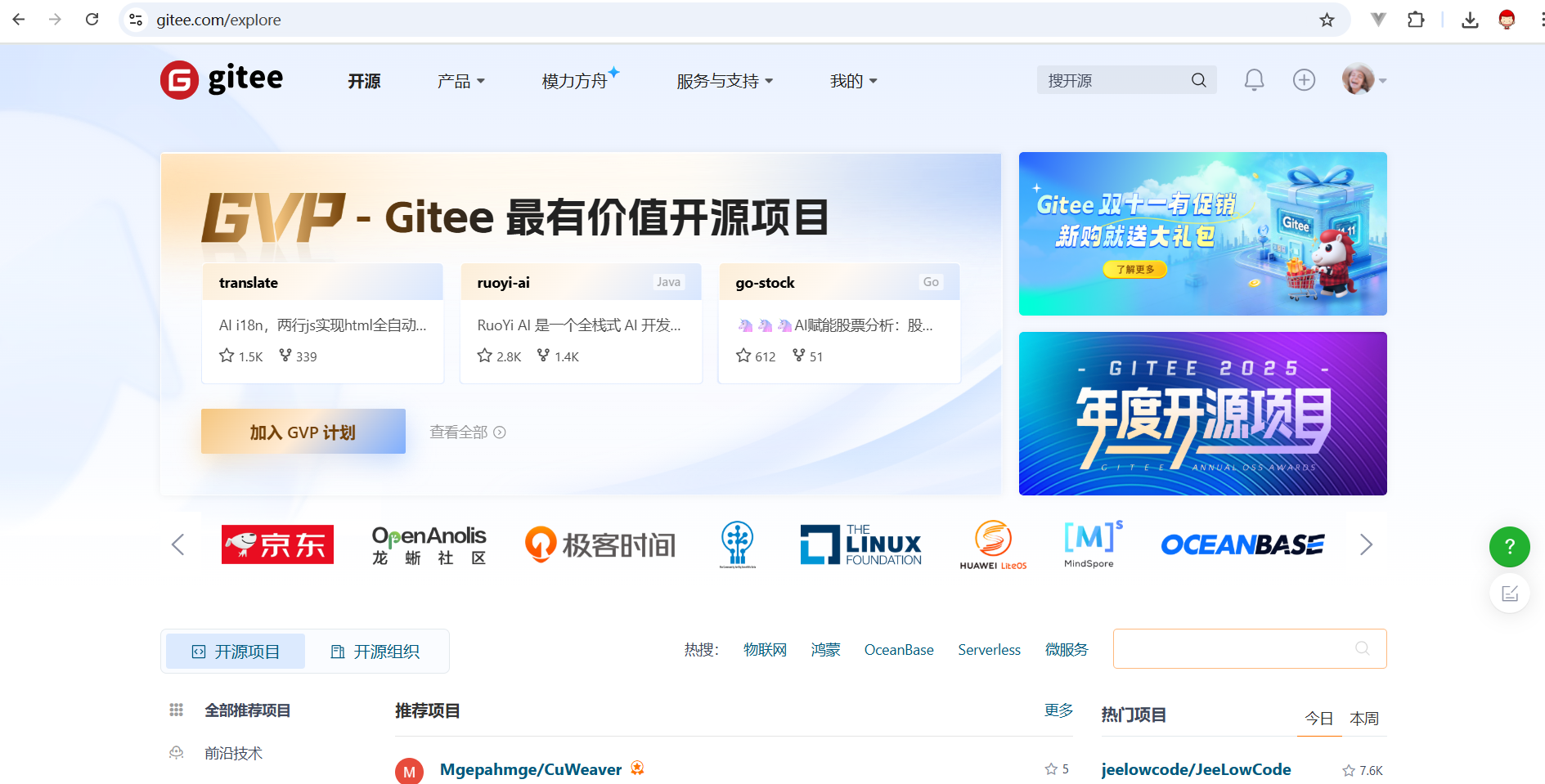This screenshot has width=1545, height=784.
Task: Open the green help question button
Action: click(x=1510, y=547)
